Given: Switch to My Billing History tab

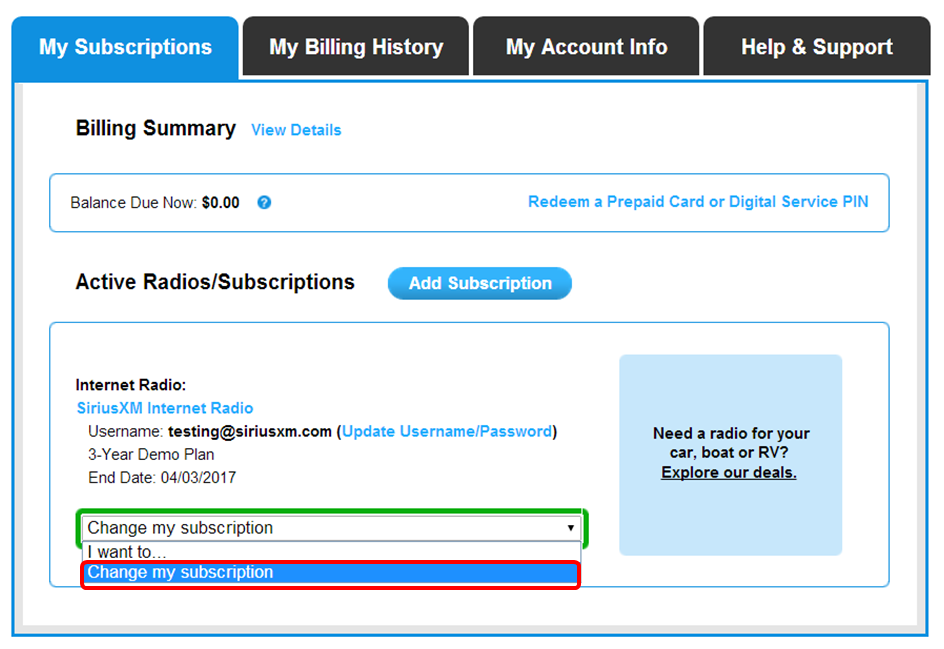Looking at the screenshot, I should pyautogui.click(x=356, y=47).
